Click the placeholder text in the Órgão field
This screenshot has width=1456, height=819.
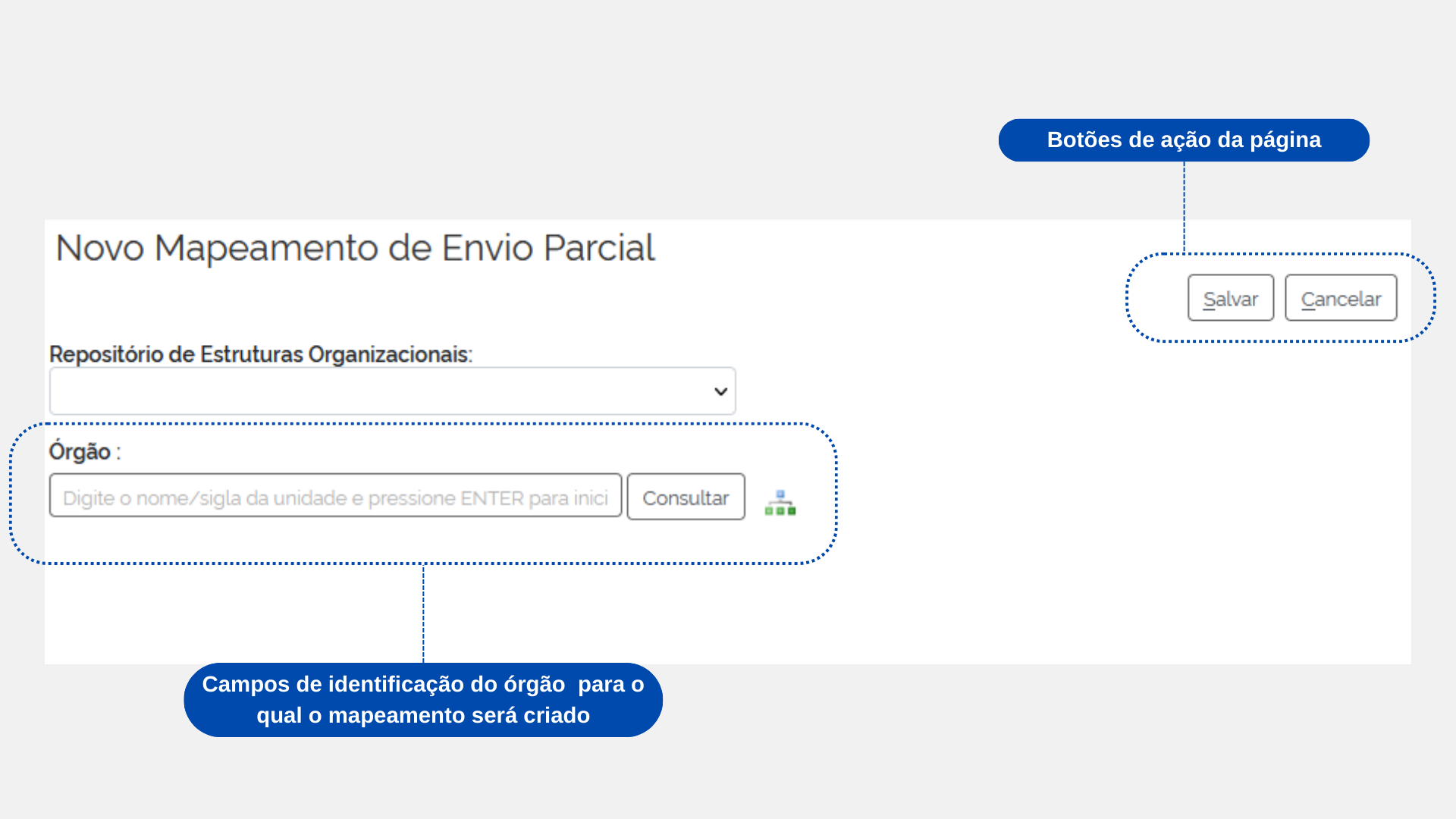tap(334, 498)
